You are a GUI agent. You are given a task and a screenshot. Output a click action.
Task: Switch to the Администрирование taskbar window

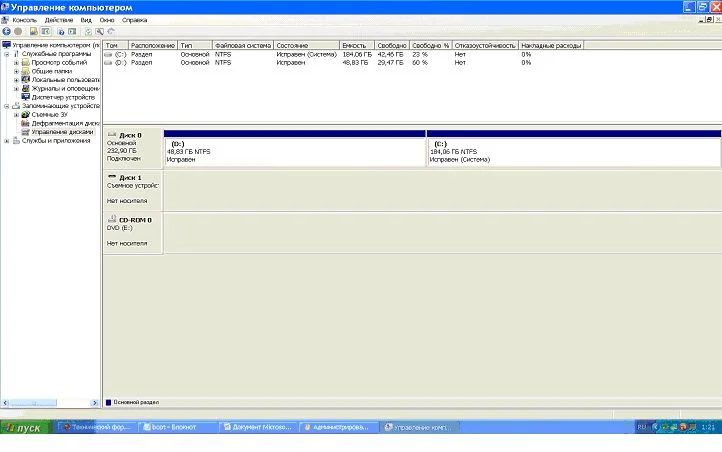tap(338, 427)
